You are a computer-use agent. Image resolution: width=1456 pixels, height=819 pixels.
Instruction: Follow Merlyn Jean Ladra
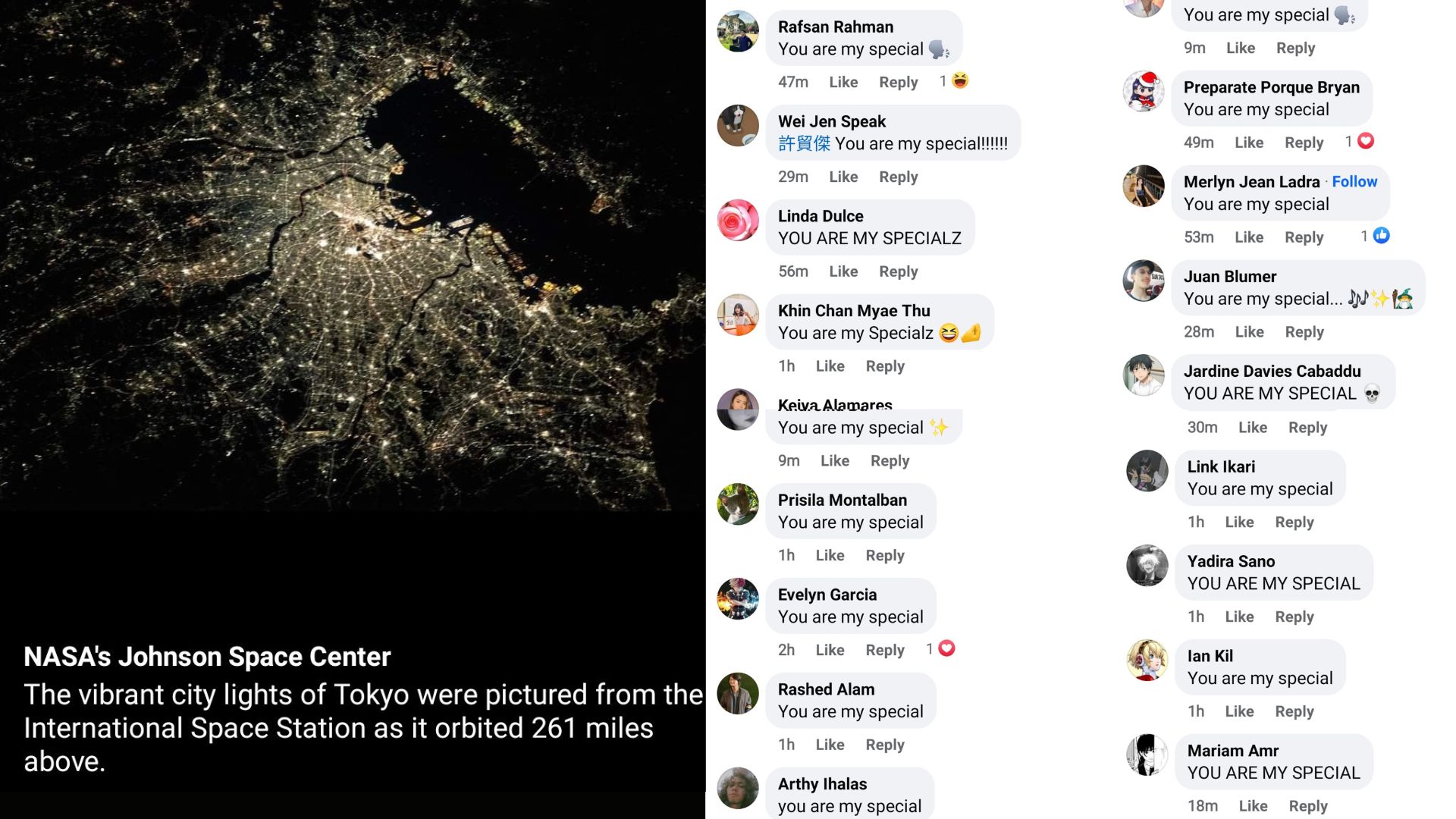(x=1354, y=181)
